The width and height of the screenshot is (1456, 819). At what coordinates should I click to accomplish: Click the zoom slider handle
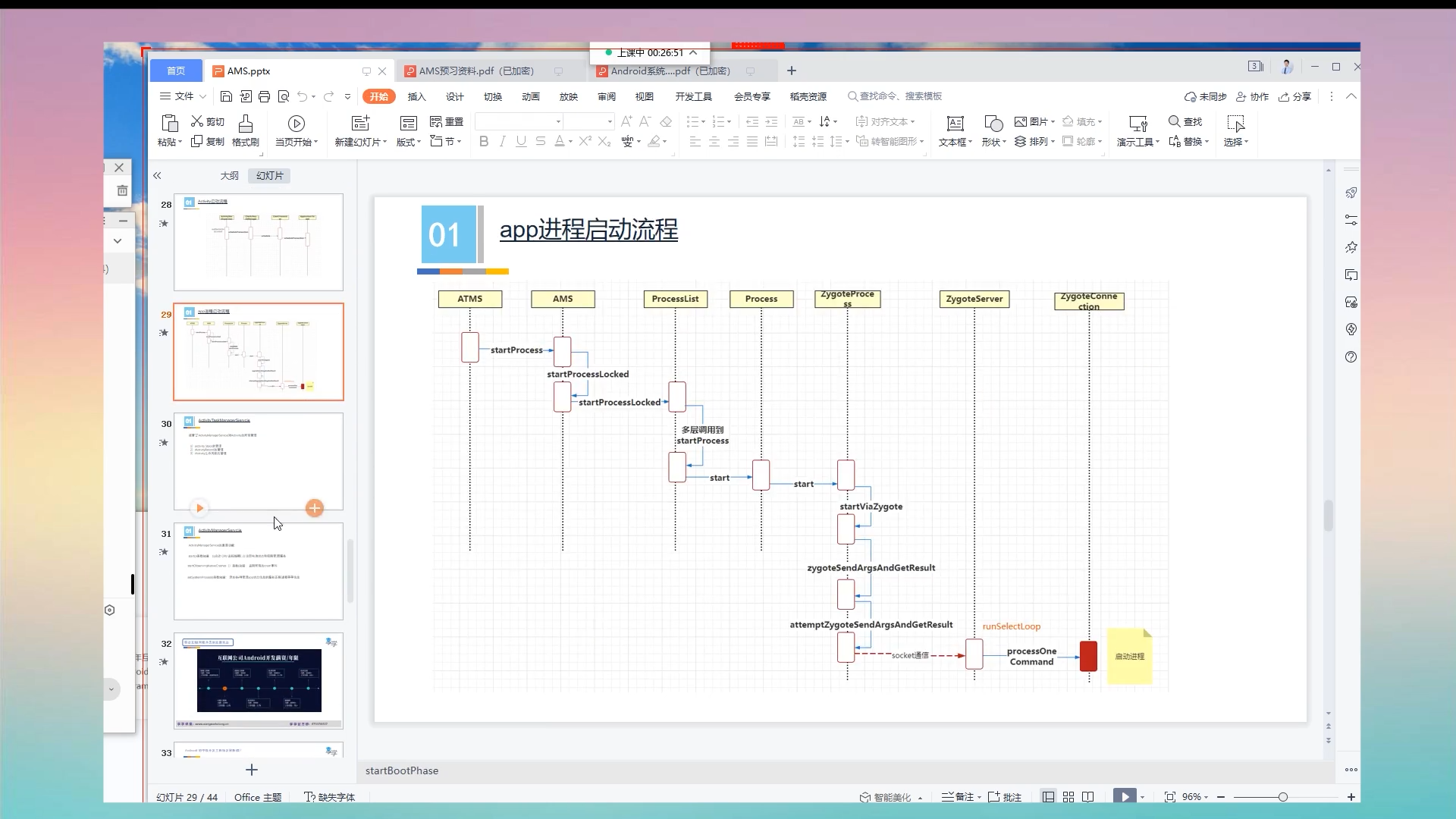coord(1282,797)
